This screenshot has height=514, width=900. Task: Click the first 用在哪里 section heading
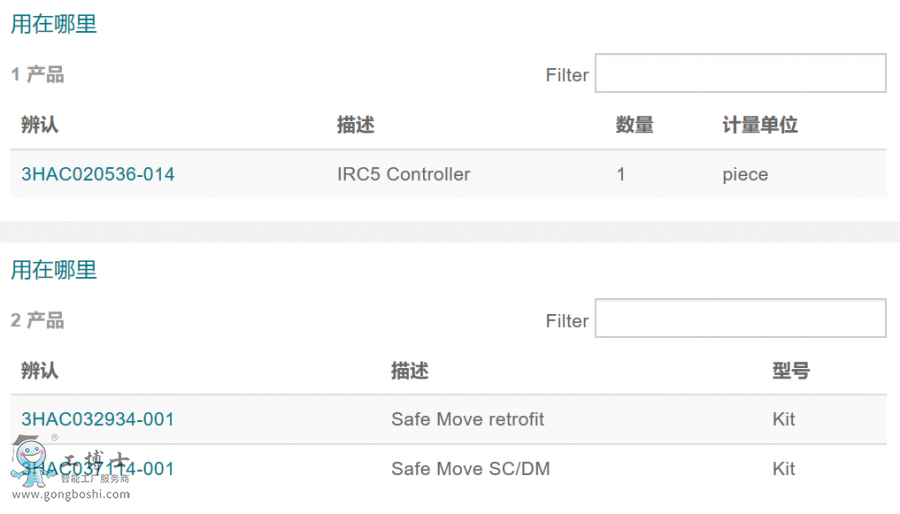click(x=54, y=25)
